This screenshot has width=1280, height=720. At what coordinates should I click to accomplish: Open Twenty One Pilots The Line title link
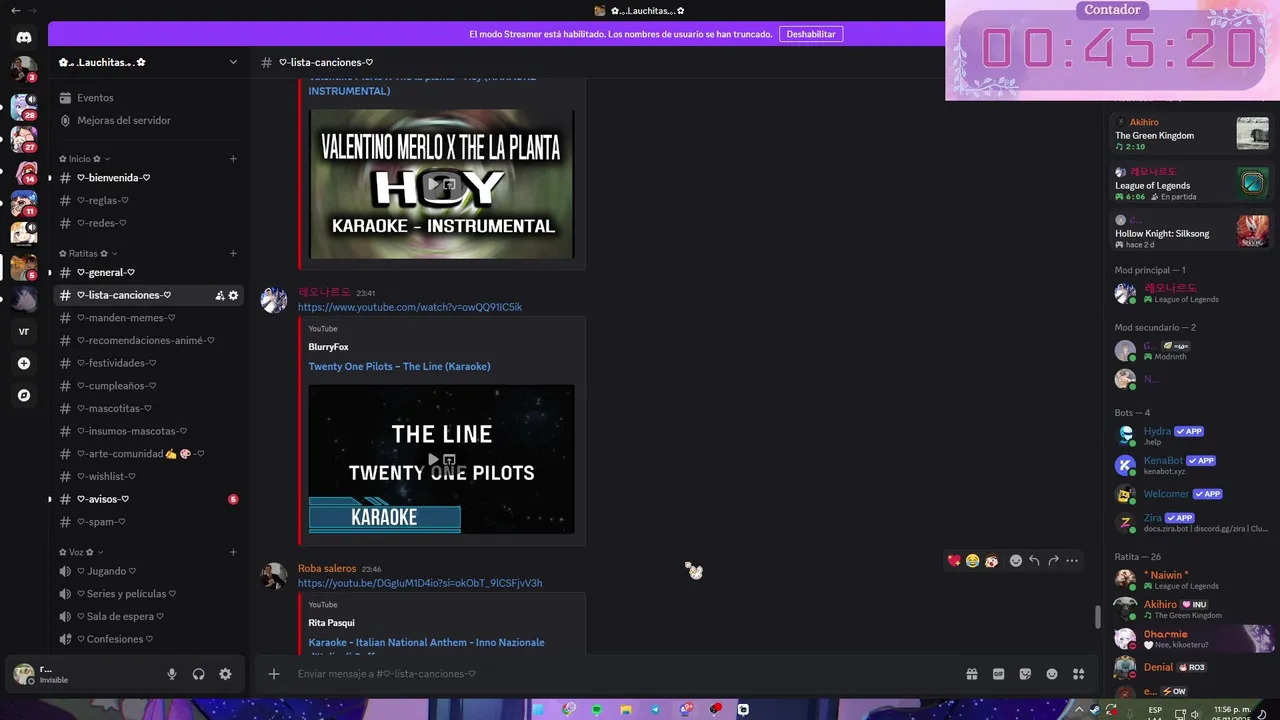click(399, 366)
